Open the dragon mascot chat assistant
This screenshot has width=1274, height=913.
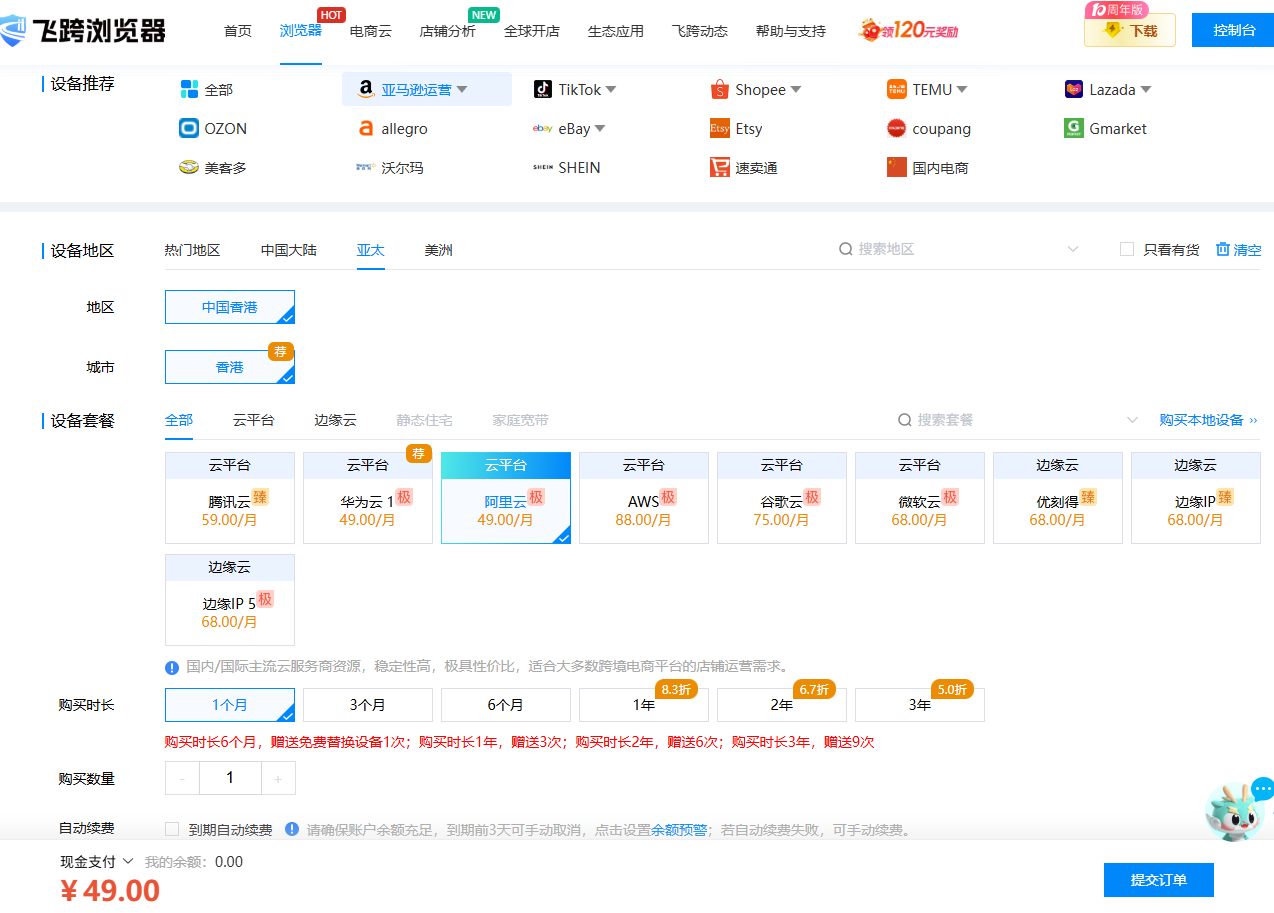click(x=1235, y=811)
